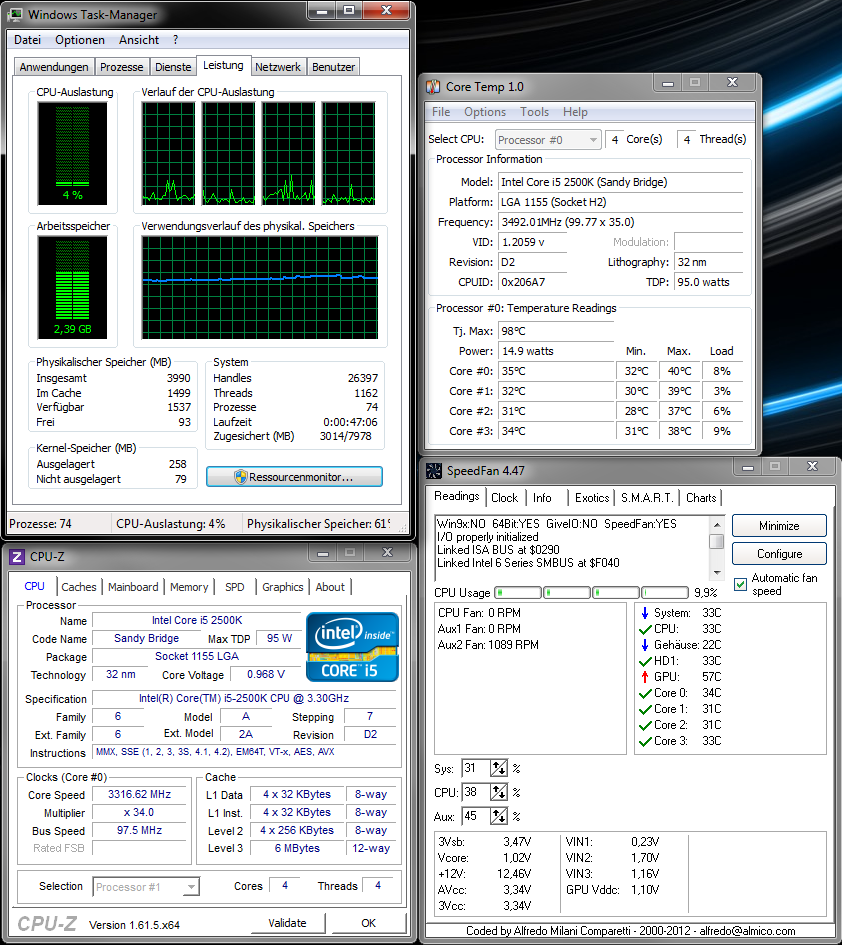Switch to the Graphics tab in CPU-Z
The height and width of the screenshot is (945, 842).
(x=283, y=587)
